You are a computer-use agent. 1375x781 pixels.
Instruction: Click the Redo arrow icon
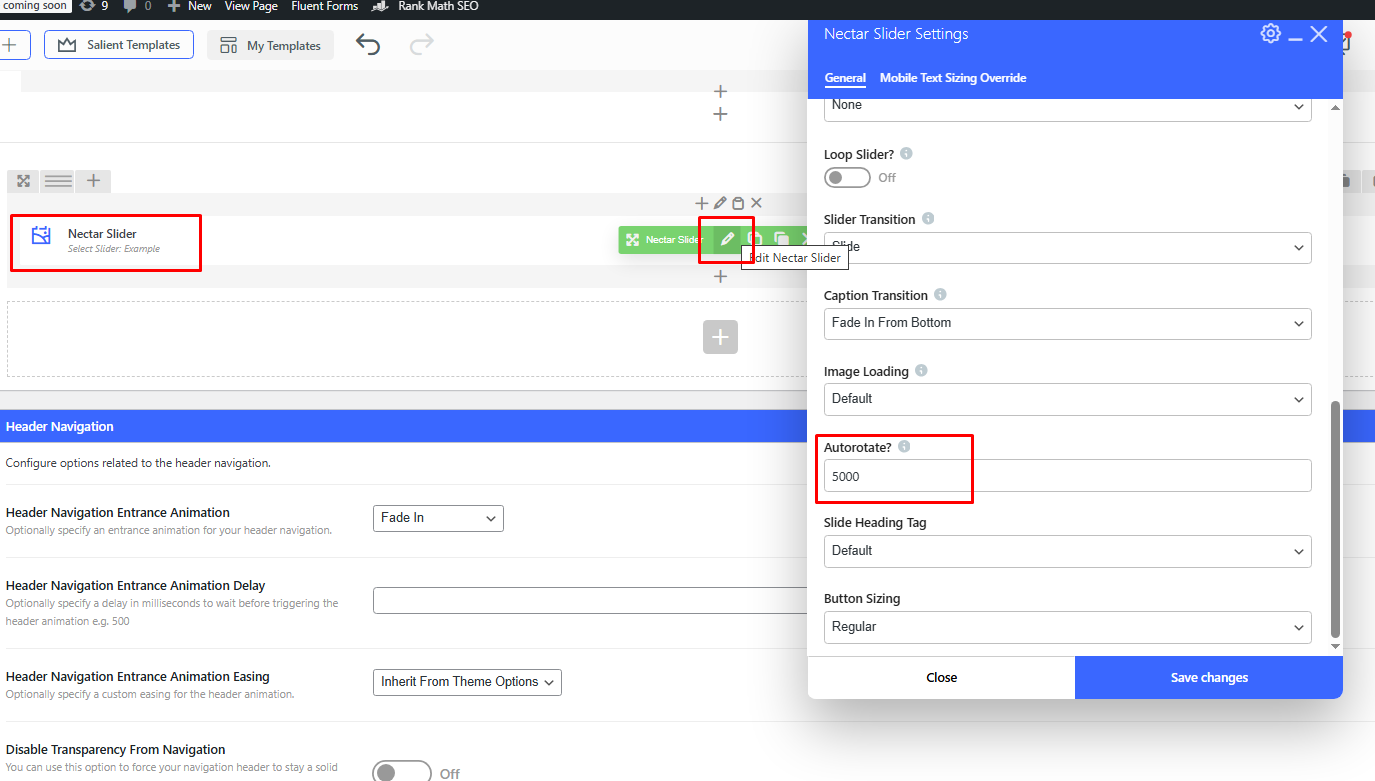(422, 45)
